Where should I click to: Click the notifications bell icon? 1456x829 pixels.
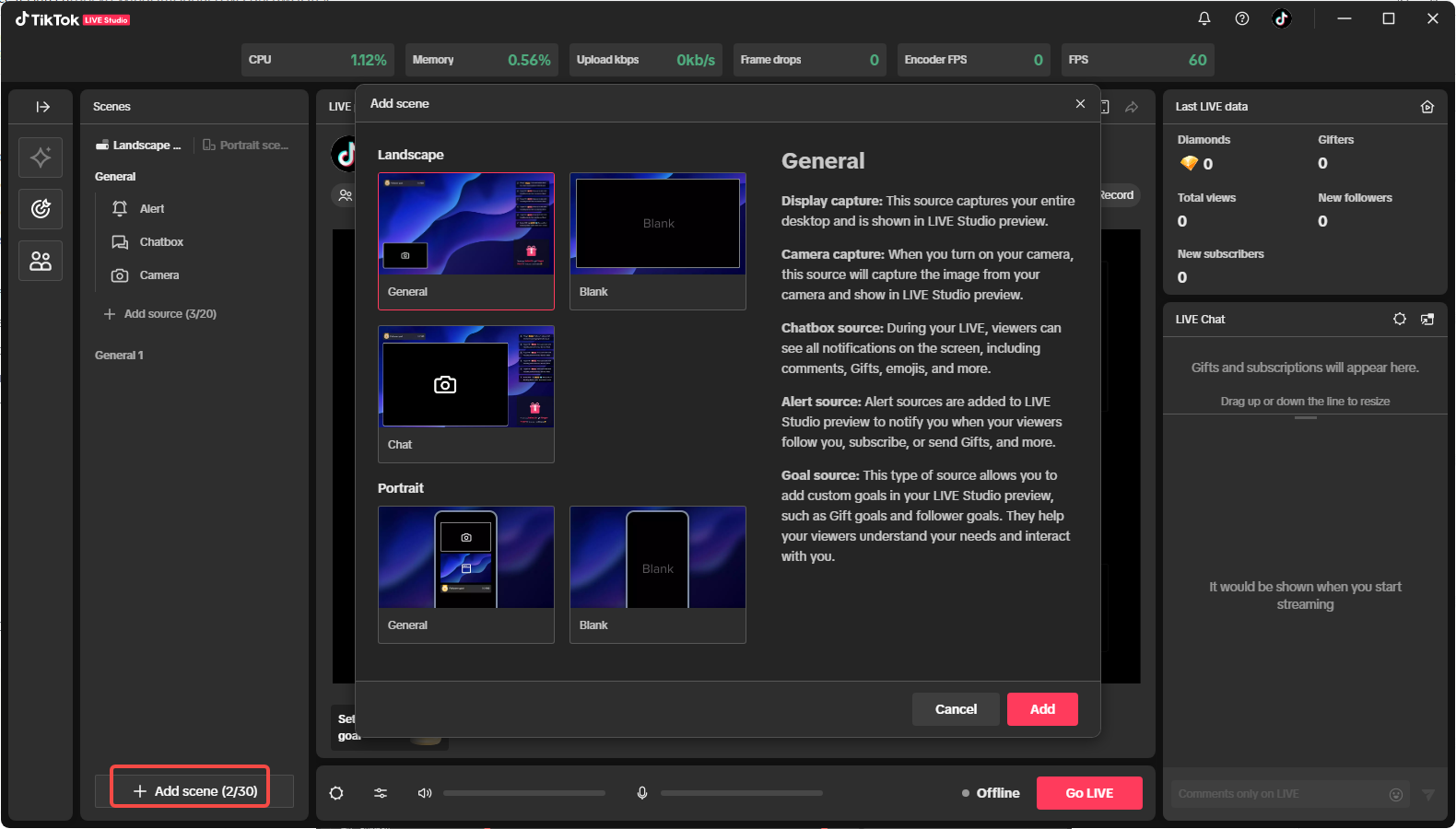1204,18
